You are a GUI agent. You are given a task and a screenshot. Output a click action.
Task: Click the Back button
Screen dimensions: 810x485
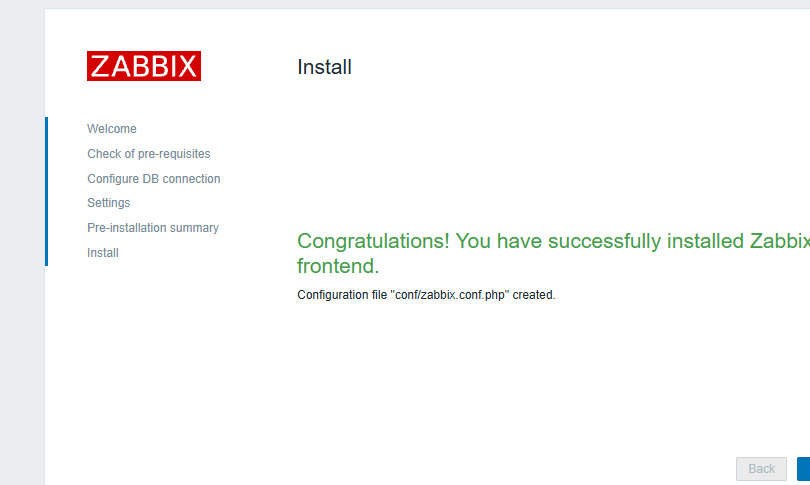pyautogui.click(x=761, y=469)
